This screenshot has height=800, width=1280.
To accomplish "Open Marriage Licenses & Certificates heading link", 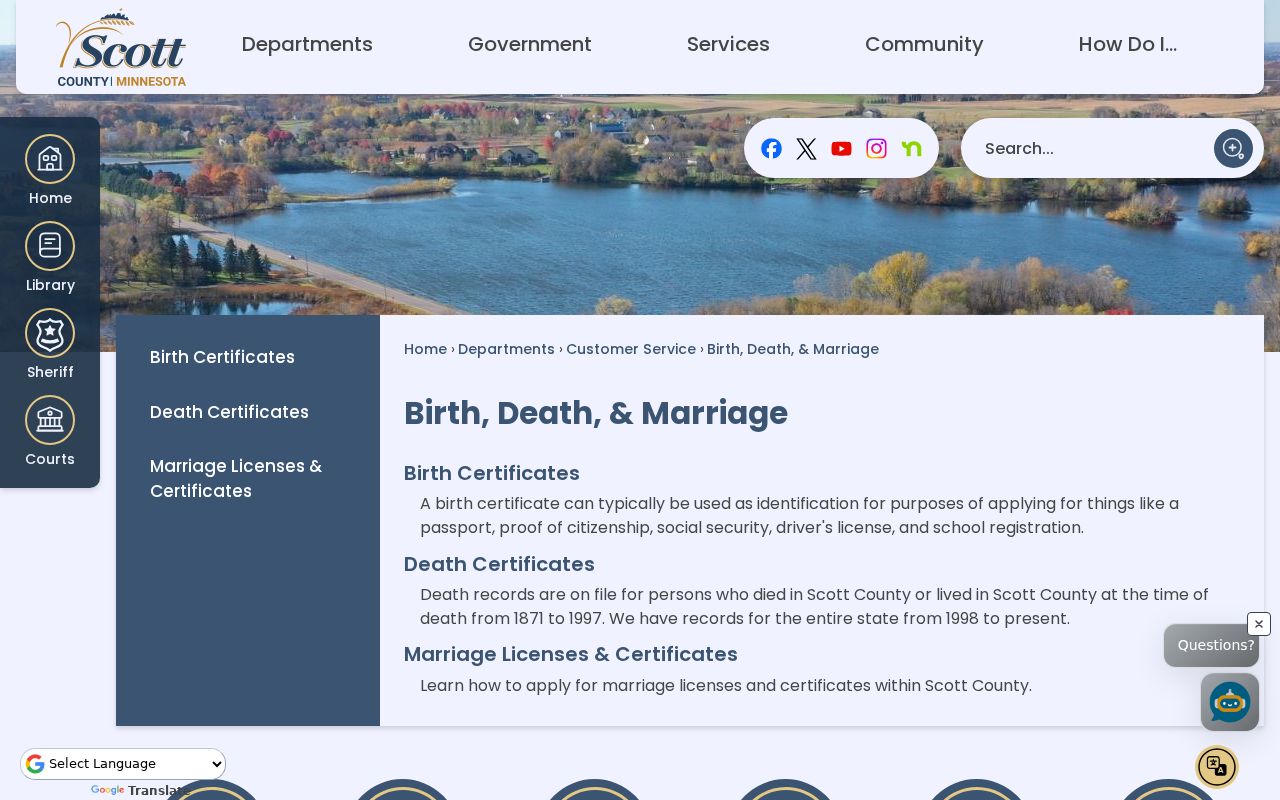I will (x=571, y=654).
